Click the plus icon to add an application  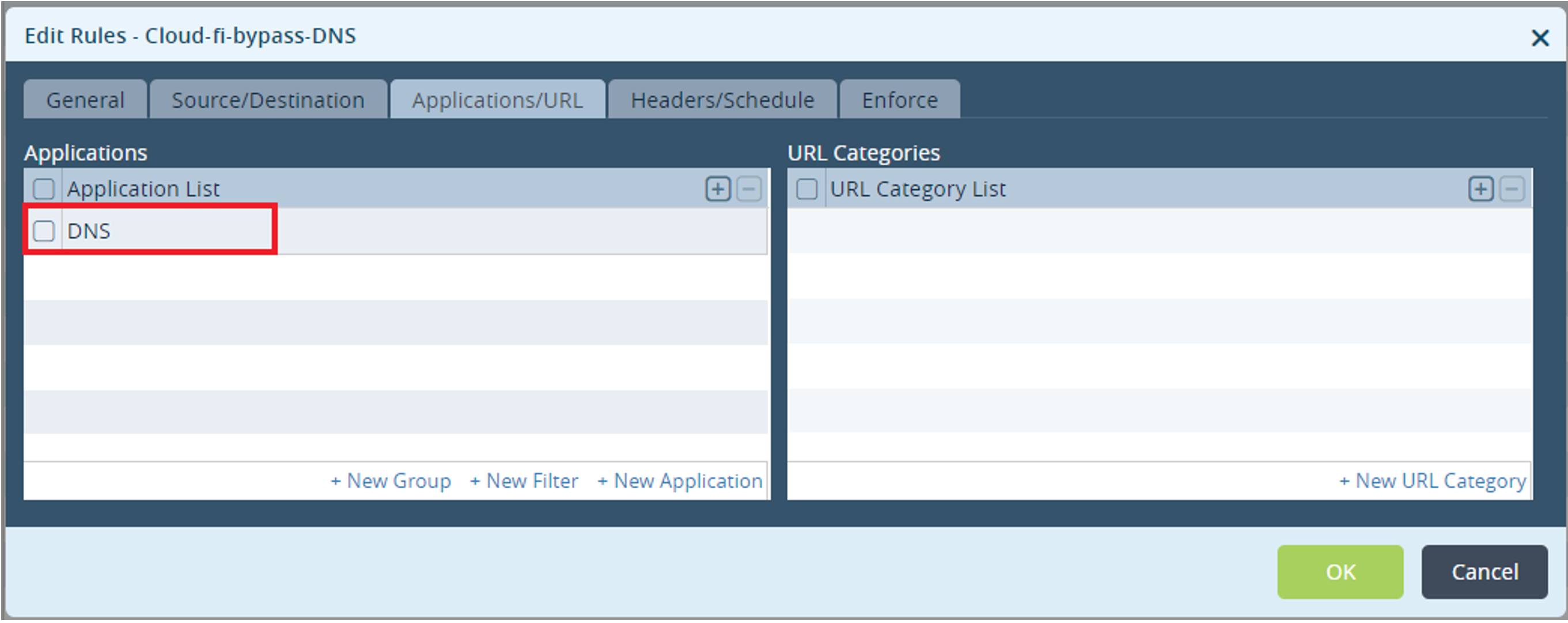click(718, 189)
